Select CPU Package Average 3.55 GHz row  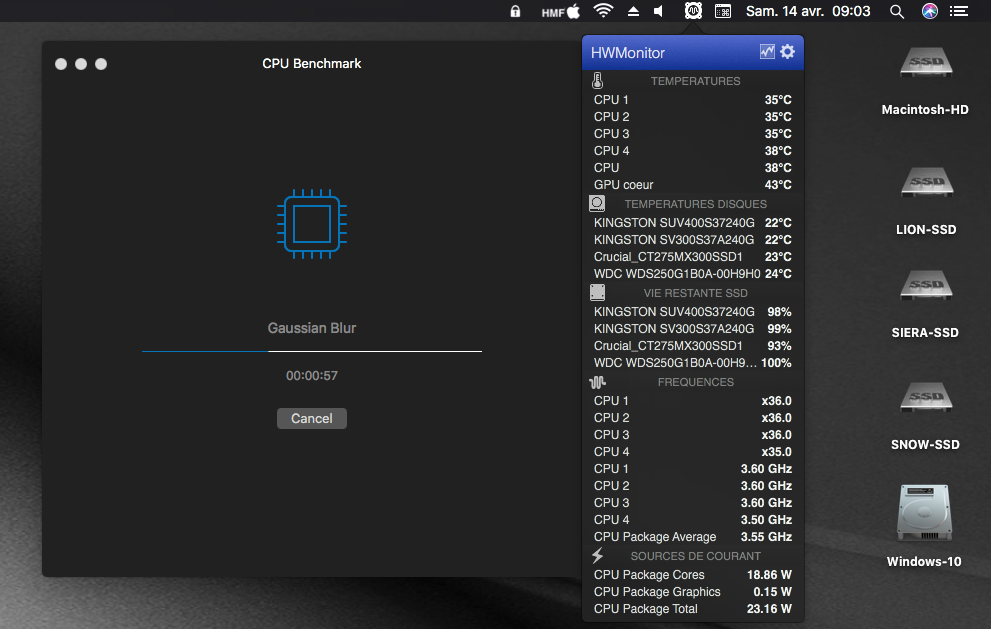point(693,537)
